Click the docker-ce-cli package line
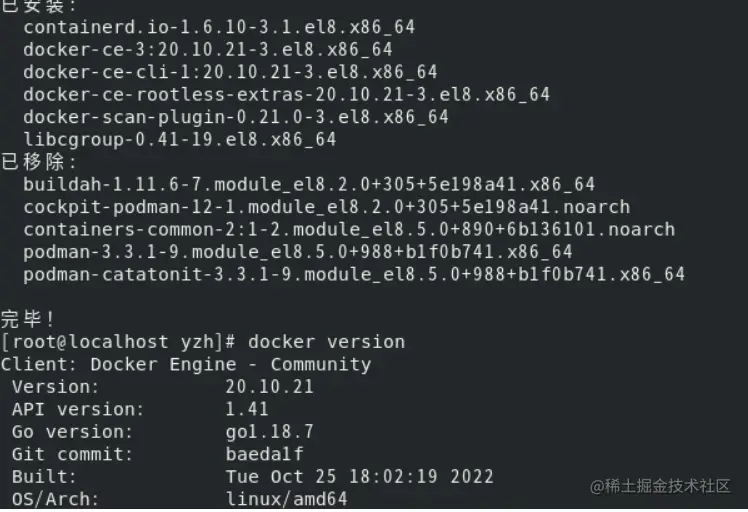Screen dimensions: 748x512 (229, 72)
